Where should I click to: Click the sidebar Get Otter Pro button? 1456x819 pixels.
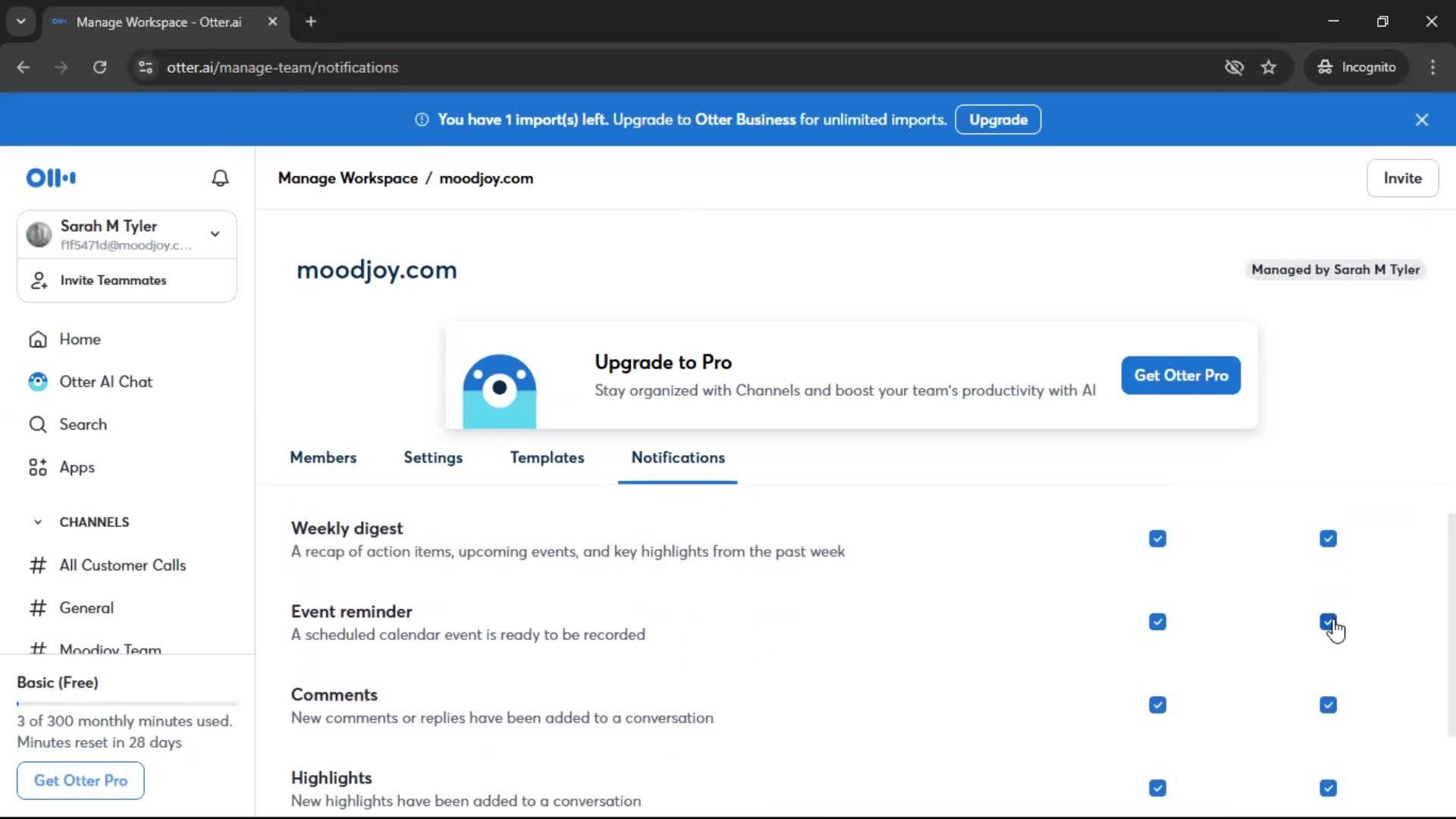[x=80, y=780]
